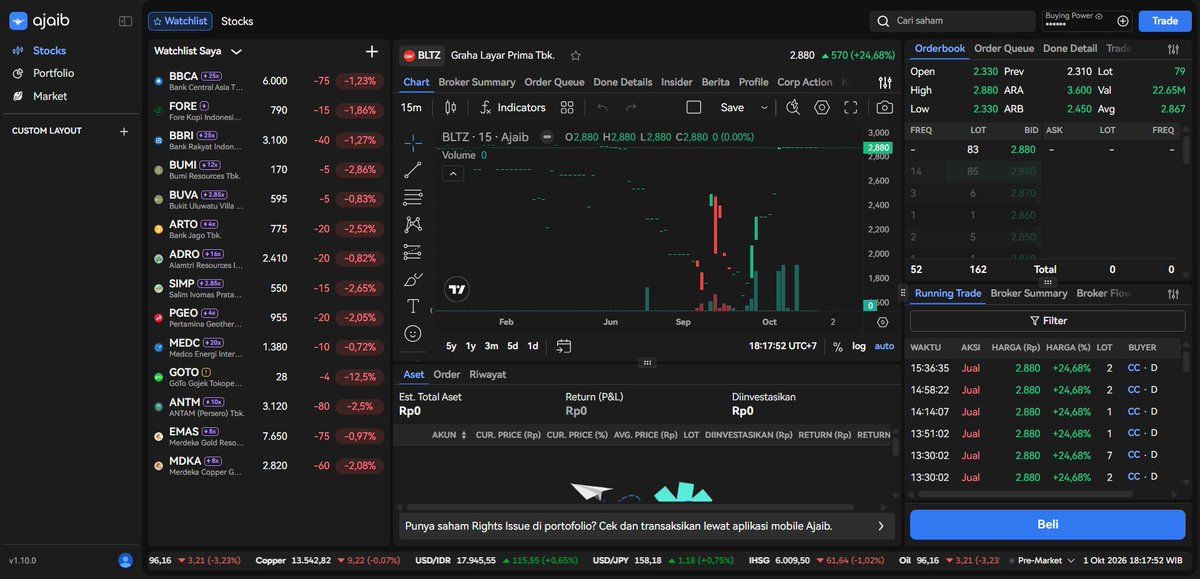Viewport: 1200px width, 579px height.
Task: Add a new custom layout
Action: point(124,131)
